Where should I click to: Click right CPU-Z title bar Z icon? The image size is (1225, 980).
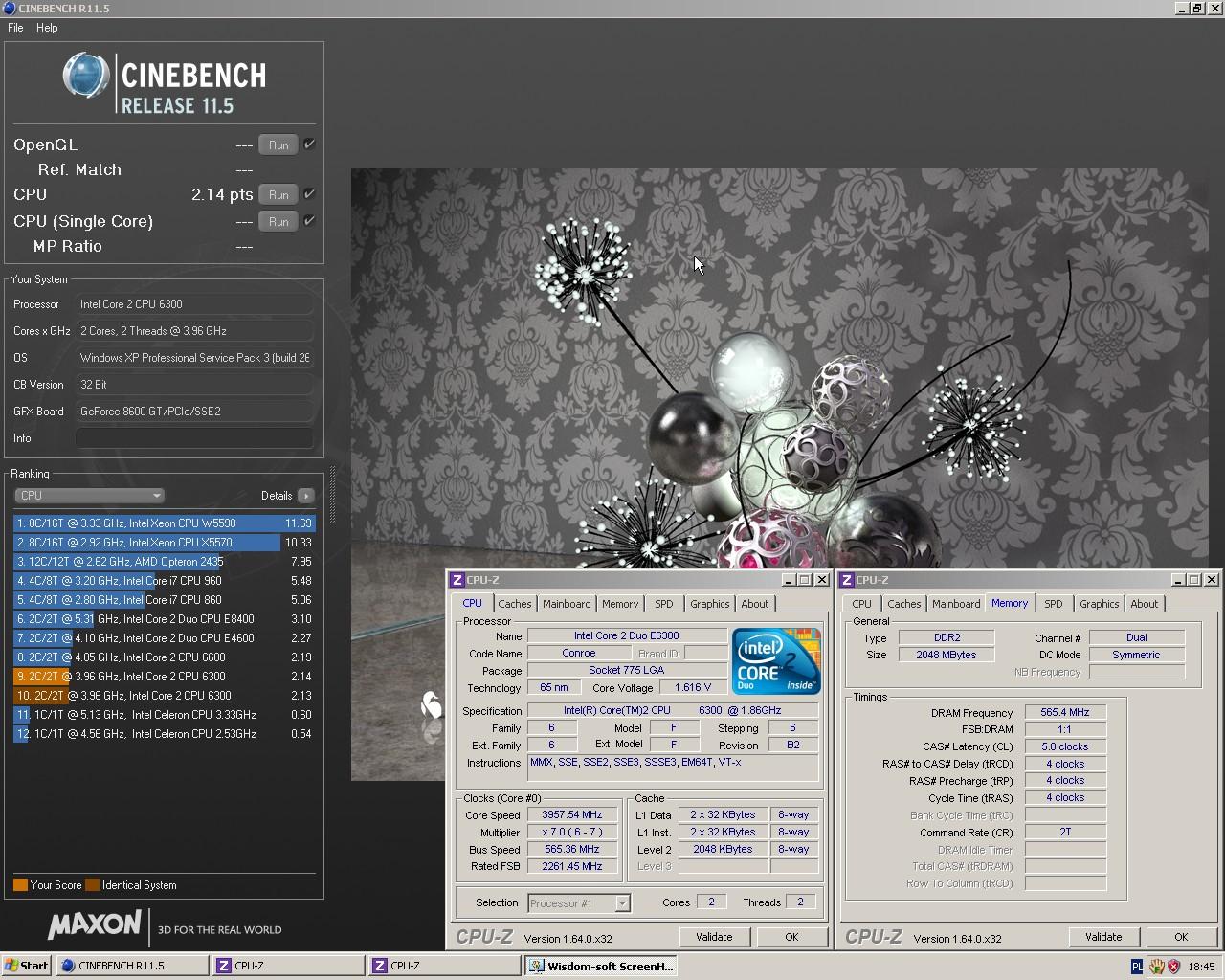[847, 580]
